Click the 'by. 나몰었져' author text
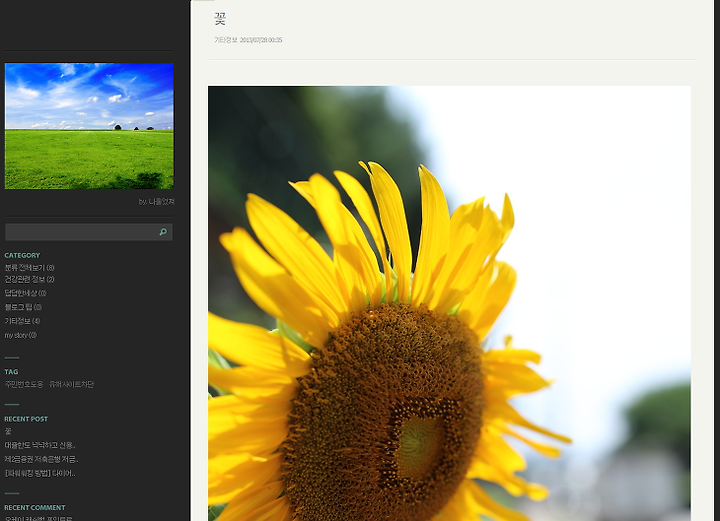The width and height of the screenshot is (720, 521). coord(156,202)
